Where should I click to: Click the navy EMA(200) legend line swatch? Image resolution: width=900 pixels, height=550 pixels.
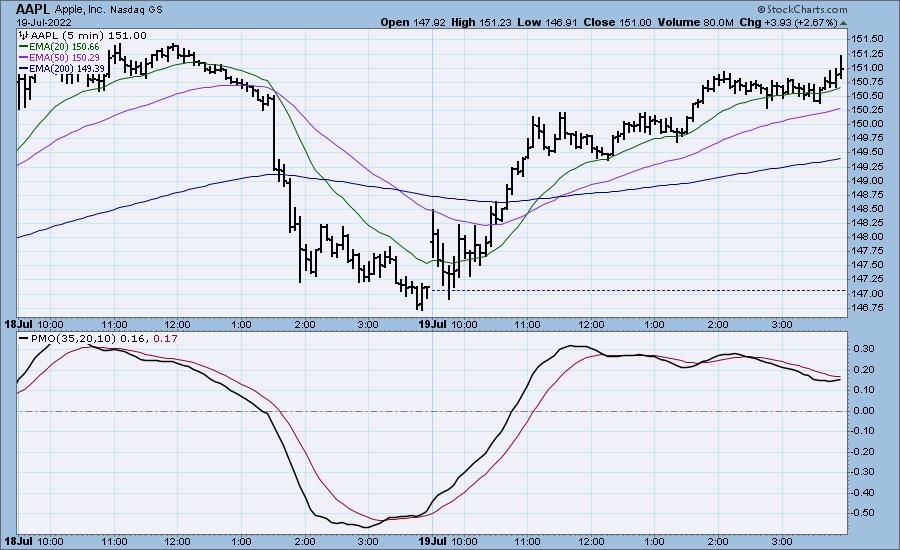coord(24,68)
